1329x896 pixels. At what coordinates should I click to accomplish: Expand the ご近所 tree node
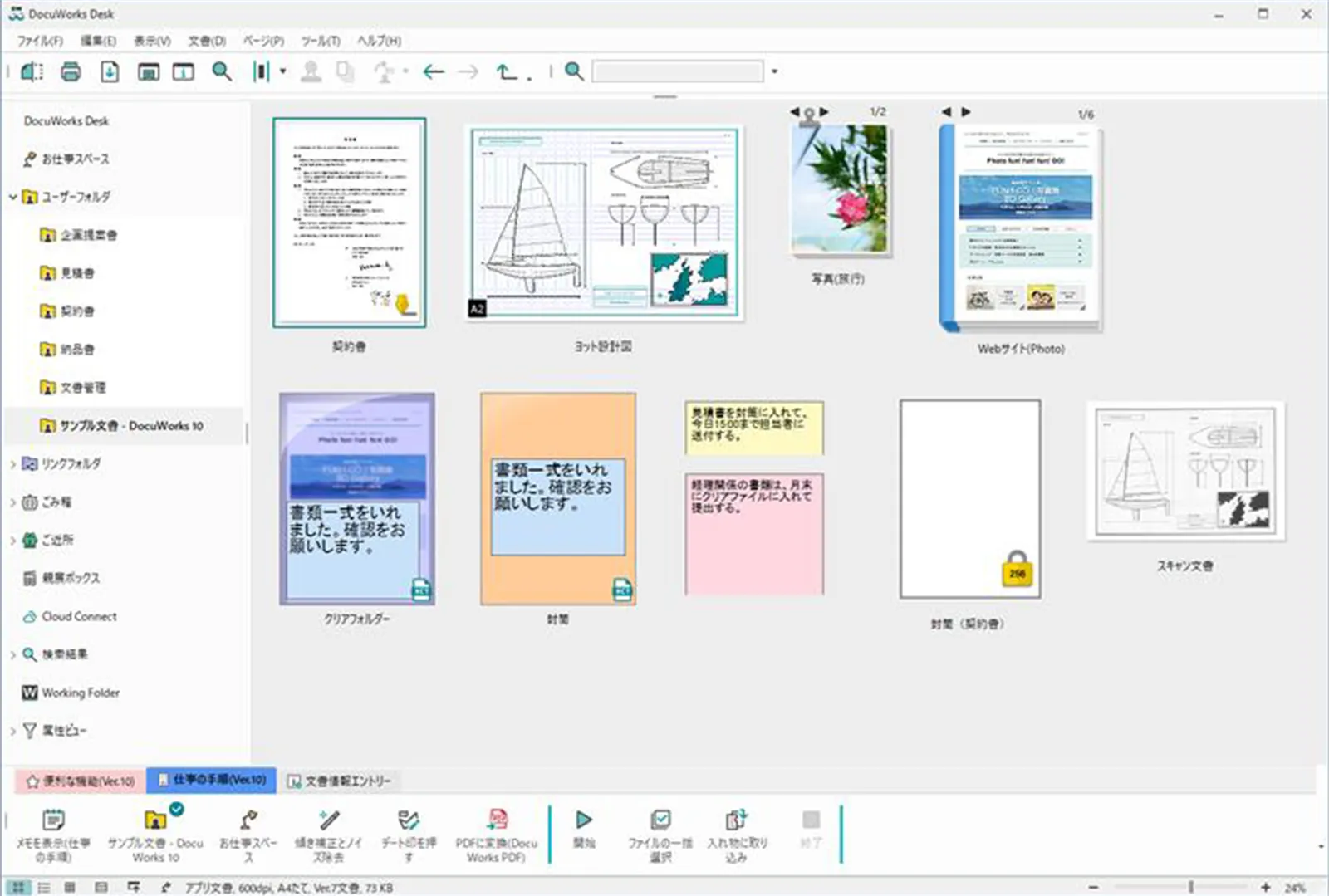coord(12,540)
